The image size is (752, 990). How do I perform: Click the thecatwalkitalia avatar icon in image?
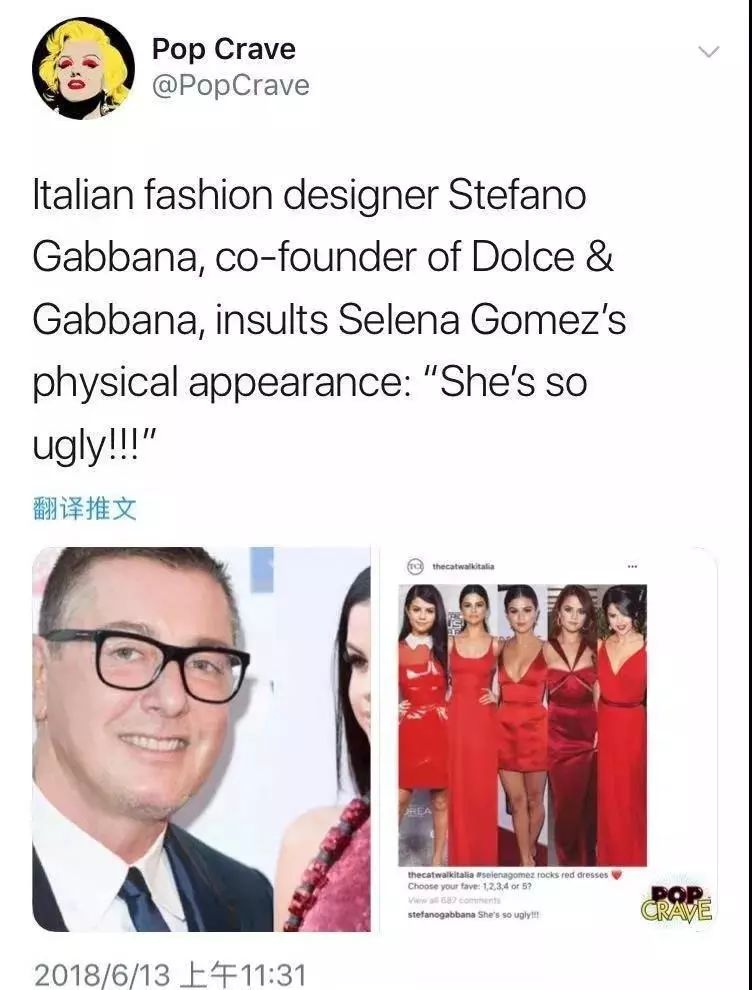pos(414,566)
